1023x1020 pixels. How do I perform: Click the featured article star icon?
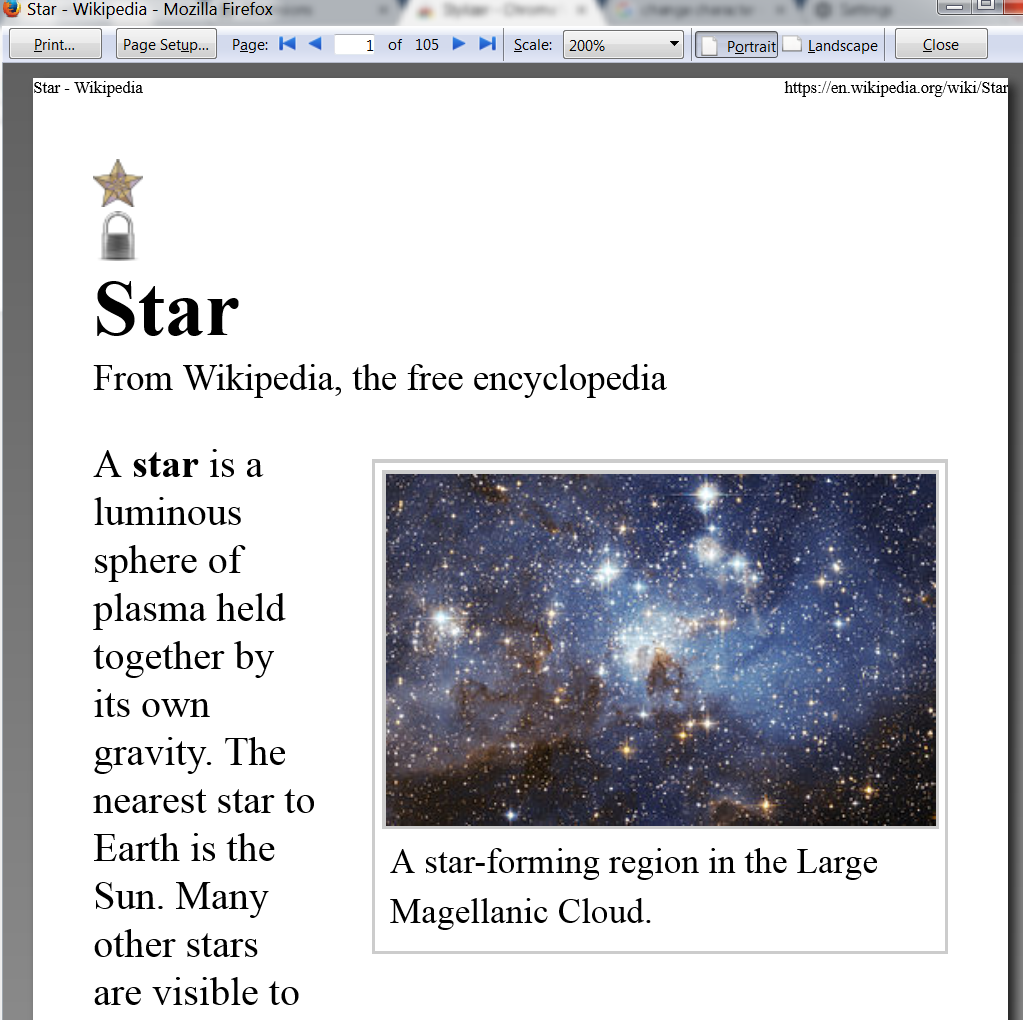(118, 183)
